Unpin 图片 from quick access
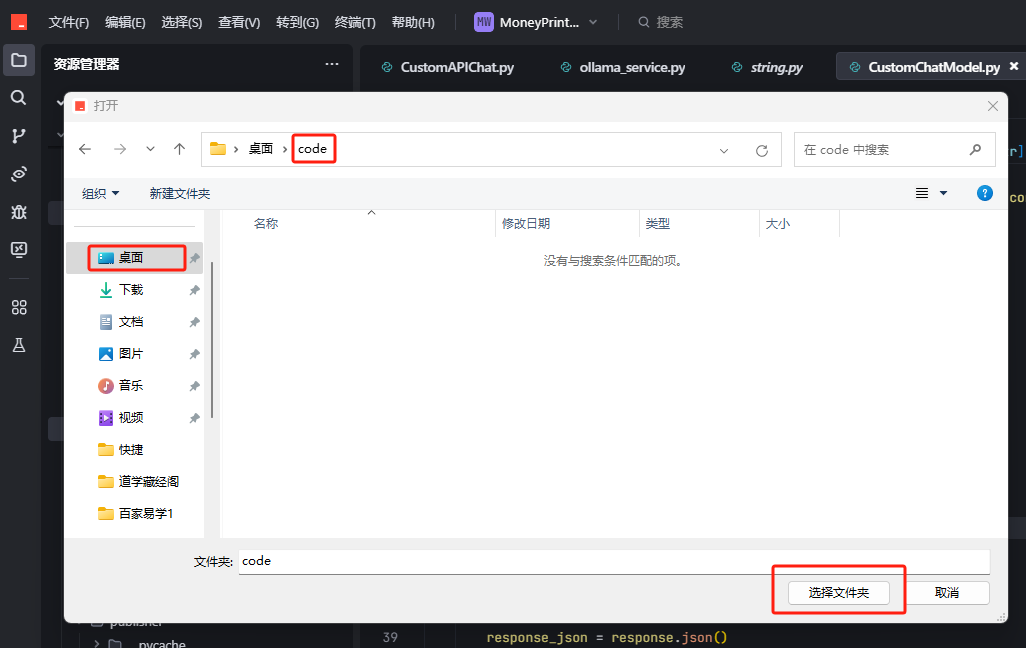Viewport: 1026px width, 648px height. click(x=194, y=354)
